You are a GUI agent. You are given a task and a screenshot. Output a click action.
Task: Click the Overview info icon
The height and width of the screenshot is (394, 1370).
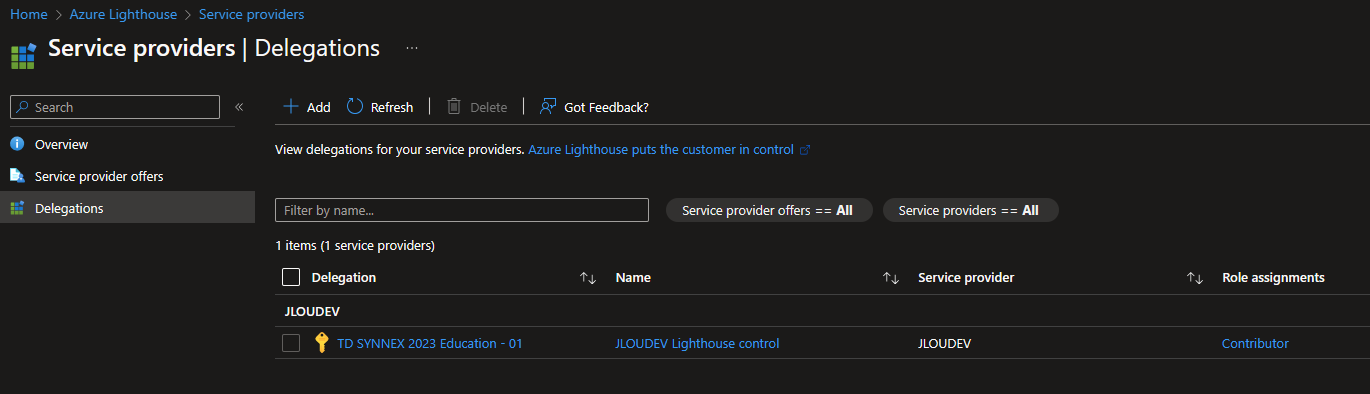(x=16, y=144)
